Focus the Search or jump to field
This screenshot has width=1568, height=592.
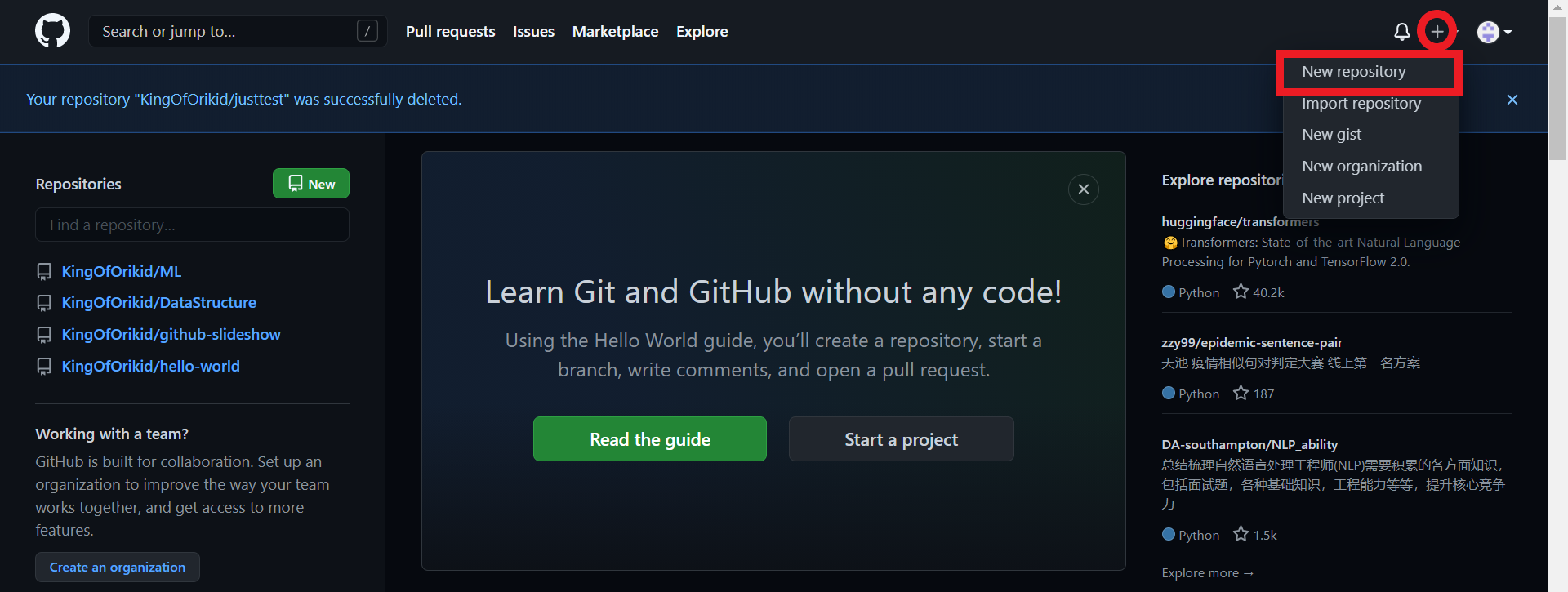[238, 31]
